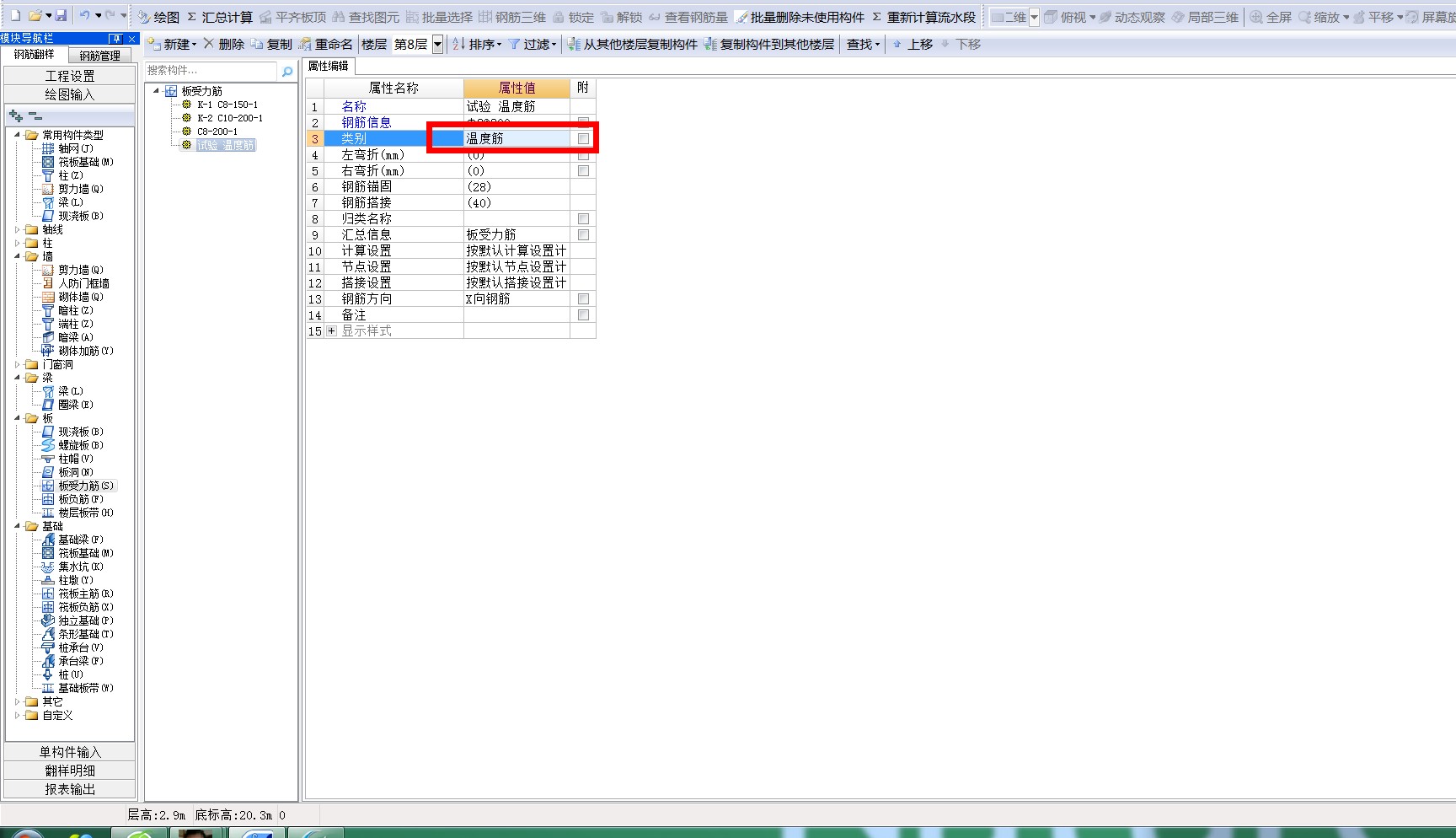Select component K-1 C8-150-1
Image resolution: width=1456 pixels, height=838 pixels.
tap(227, 105)
